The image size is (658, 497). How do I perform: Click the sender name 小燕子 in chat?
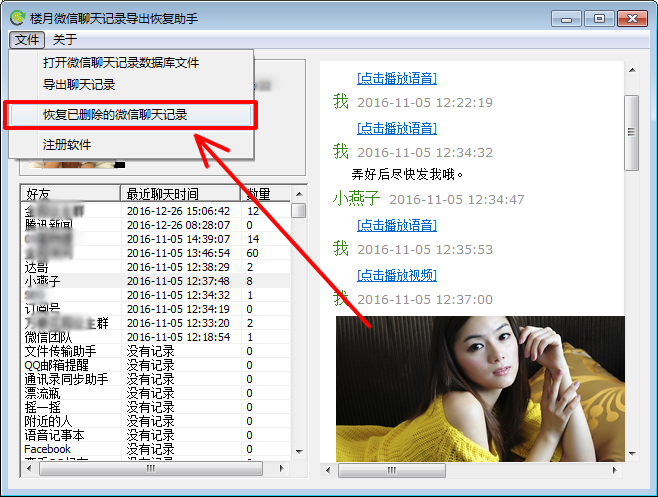click(356, 198)
